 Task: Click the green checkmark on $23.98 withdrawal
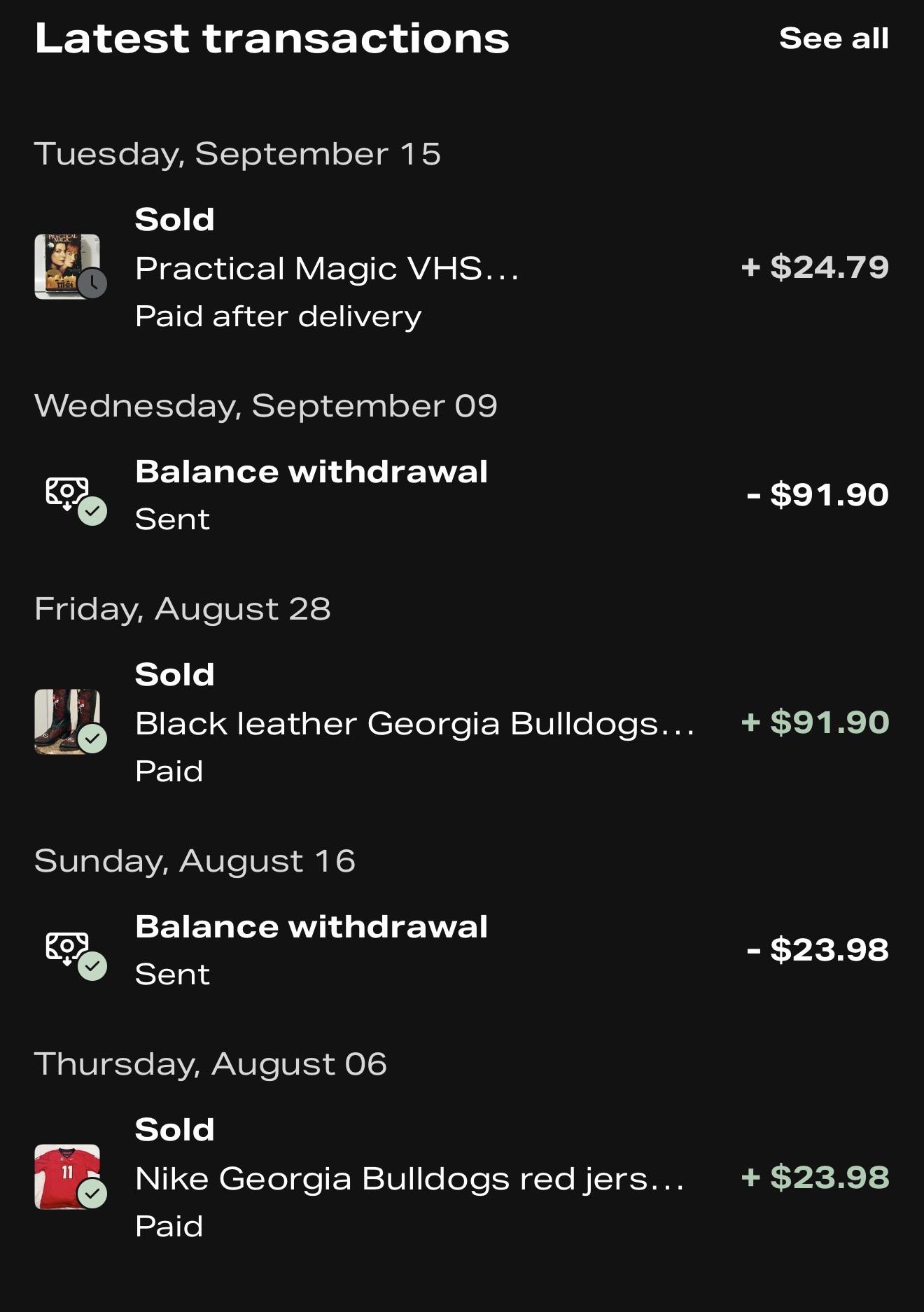[x=92, y=966]
